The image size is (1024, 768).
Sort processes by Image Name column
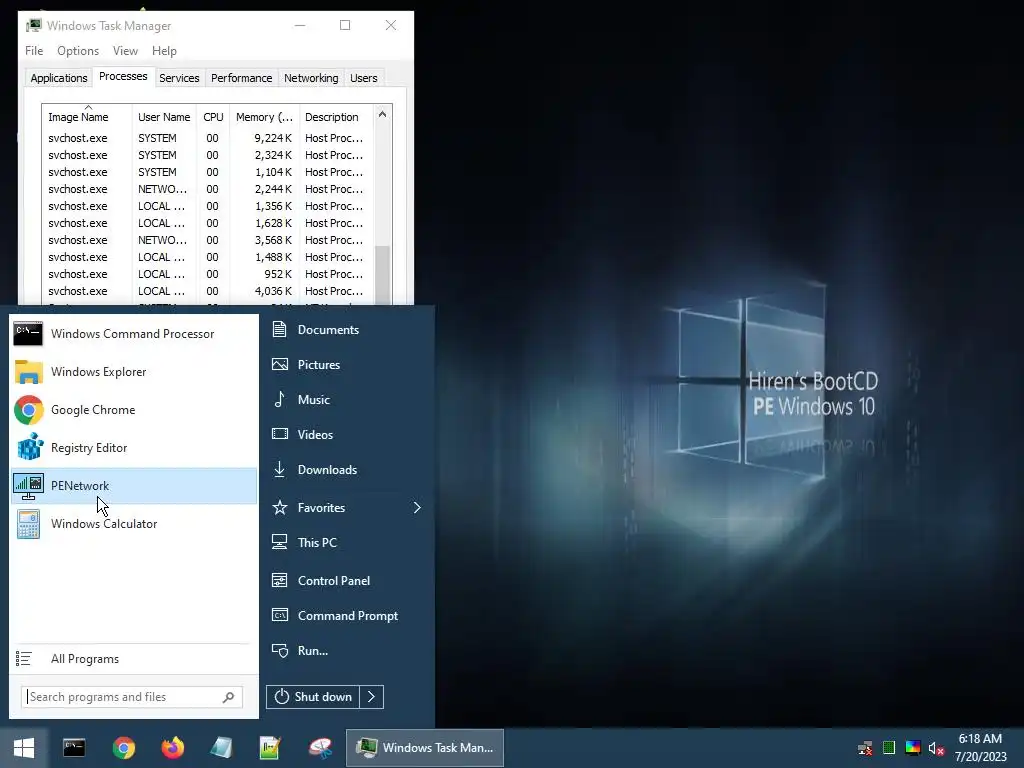(87, 117)
